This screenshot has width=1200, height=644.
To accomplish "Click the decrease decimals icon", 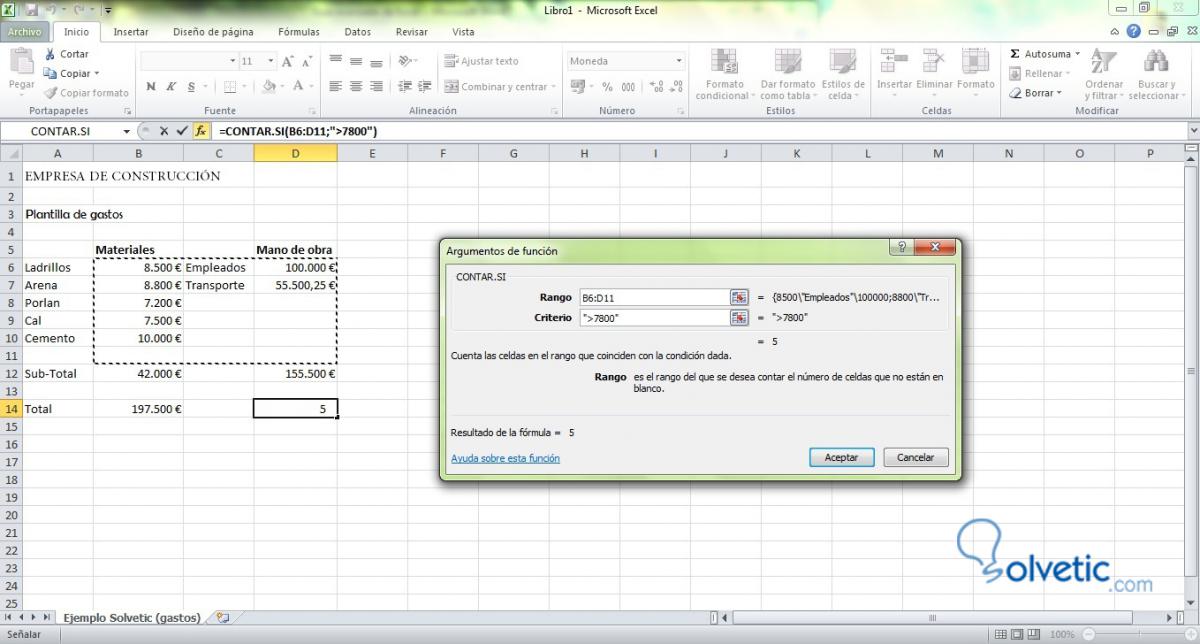I will [x=675, y=87].
